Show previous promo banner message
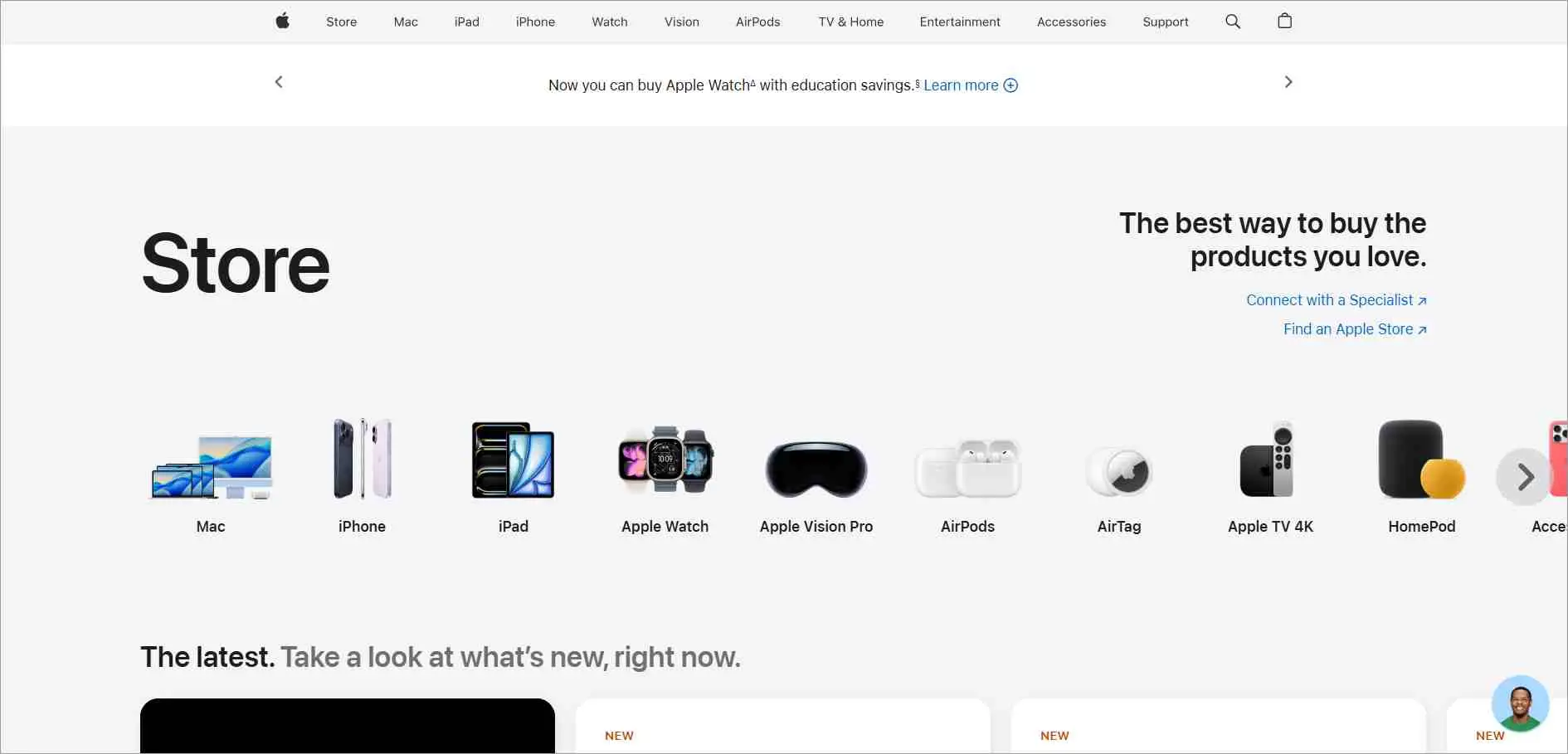The height and width of the screenshot is (754, 1568). pyautogui.click(x=279, y=81)
